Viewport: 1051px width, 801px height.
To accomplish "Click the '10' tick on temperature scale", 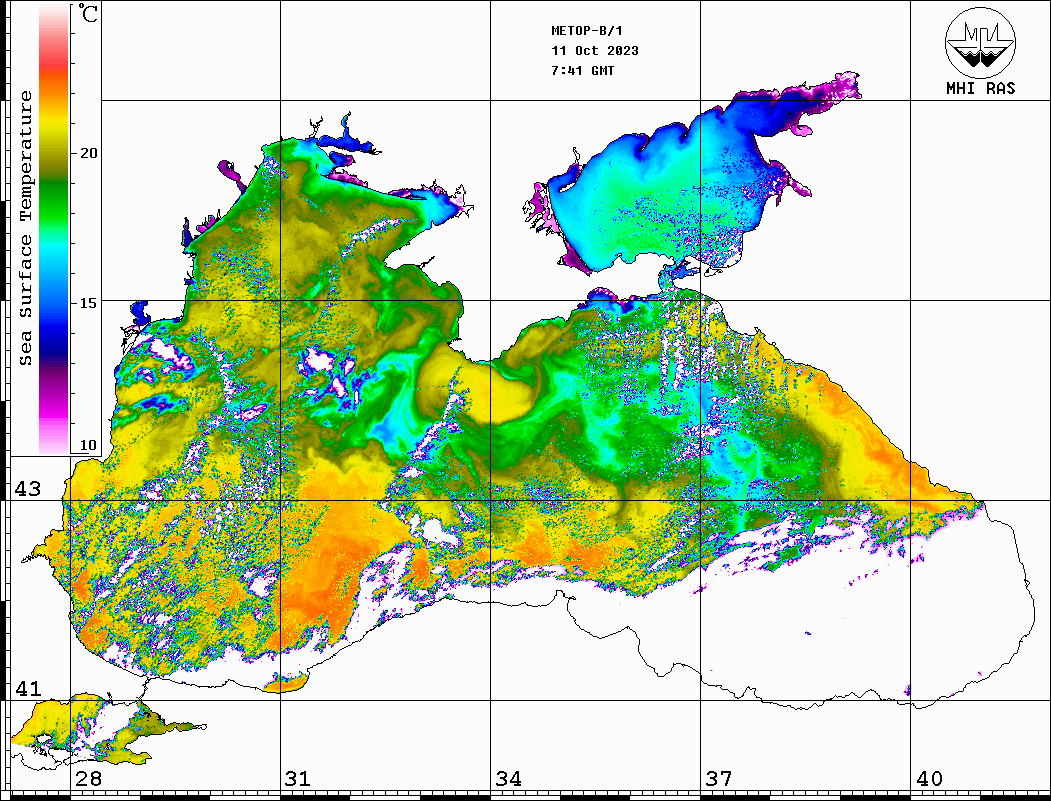I will tap(88, 445).
